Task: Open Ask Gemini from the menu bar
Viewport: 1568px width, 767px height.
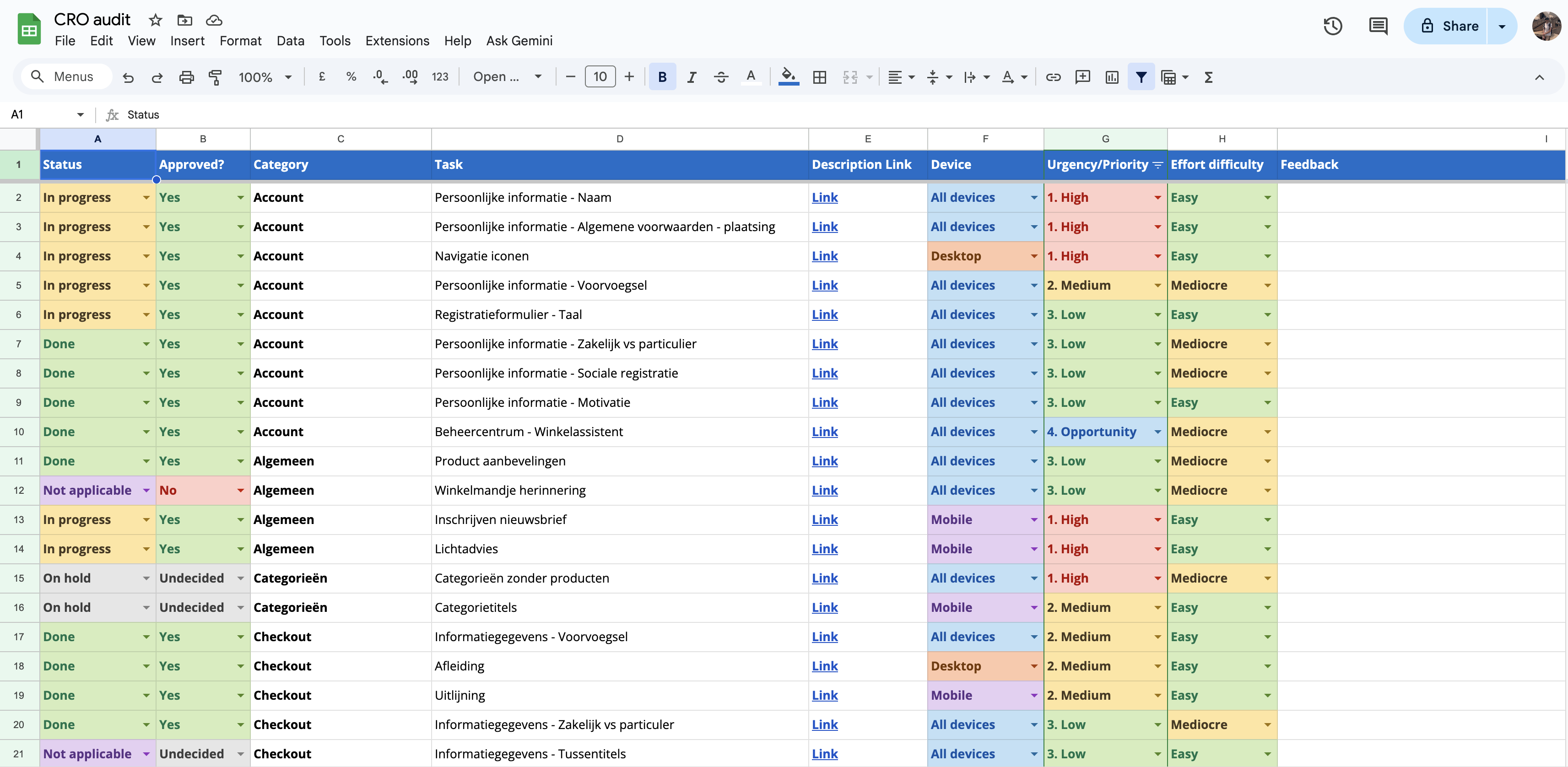Action: pyautogui.click(x=519, y=41)
